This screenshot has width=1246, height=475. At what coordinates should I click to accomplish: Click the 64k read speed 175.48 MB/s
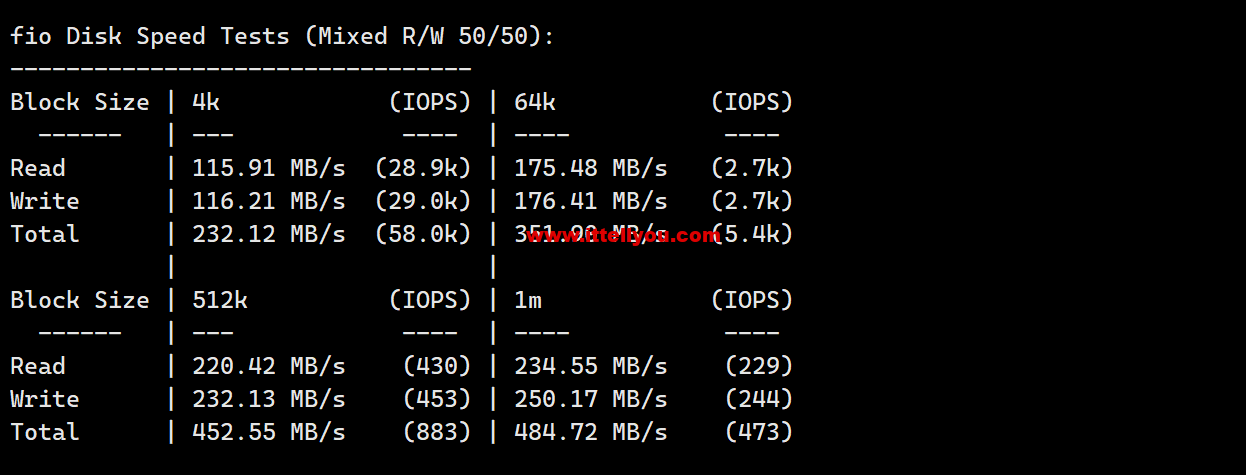pos(591,168)
